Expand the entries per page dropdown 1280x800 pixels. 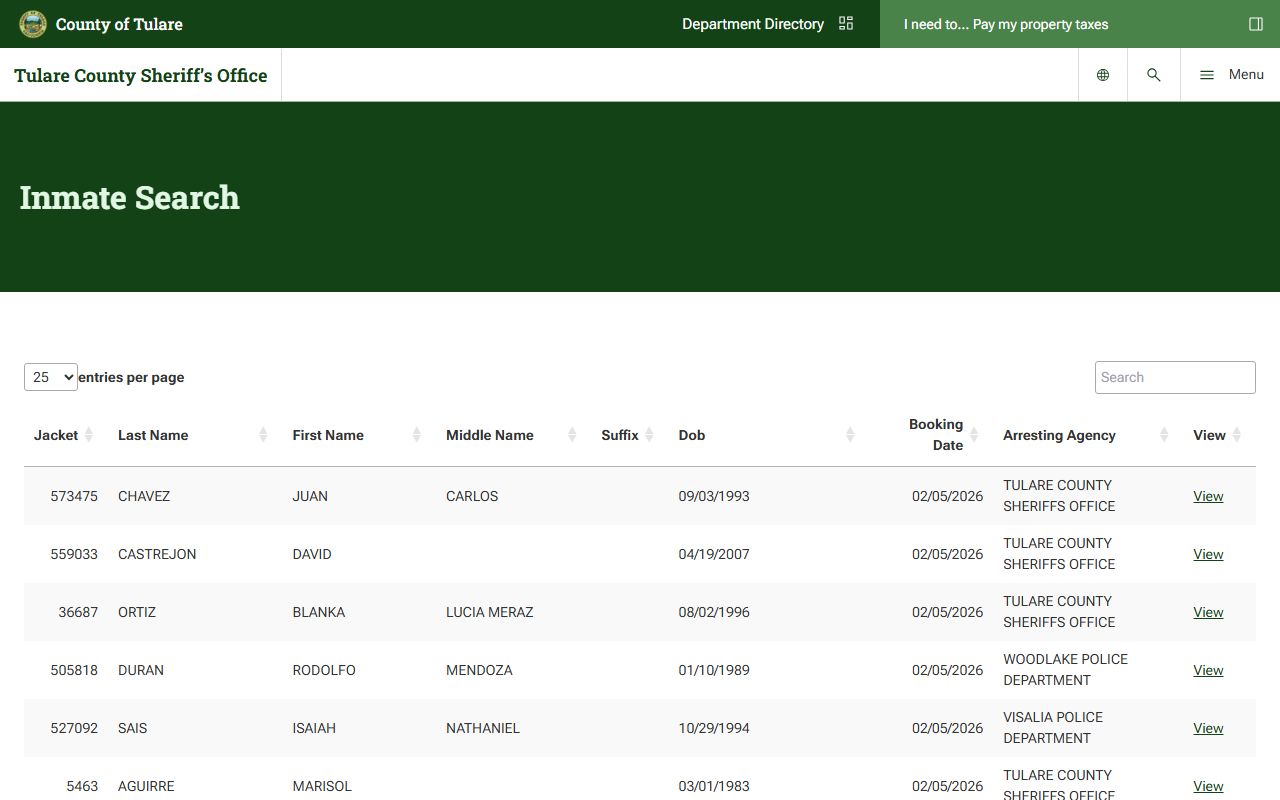tap(51, 377)
